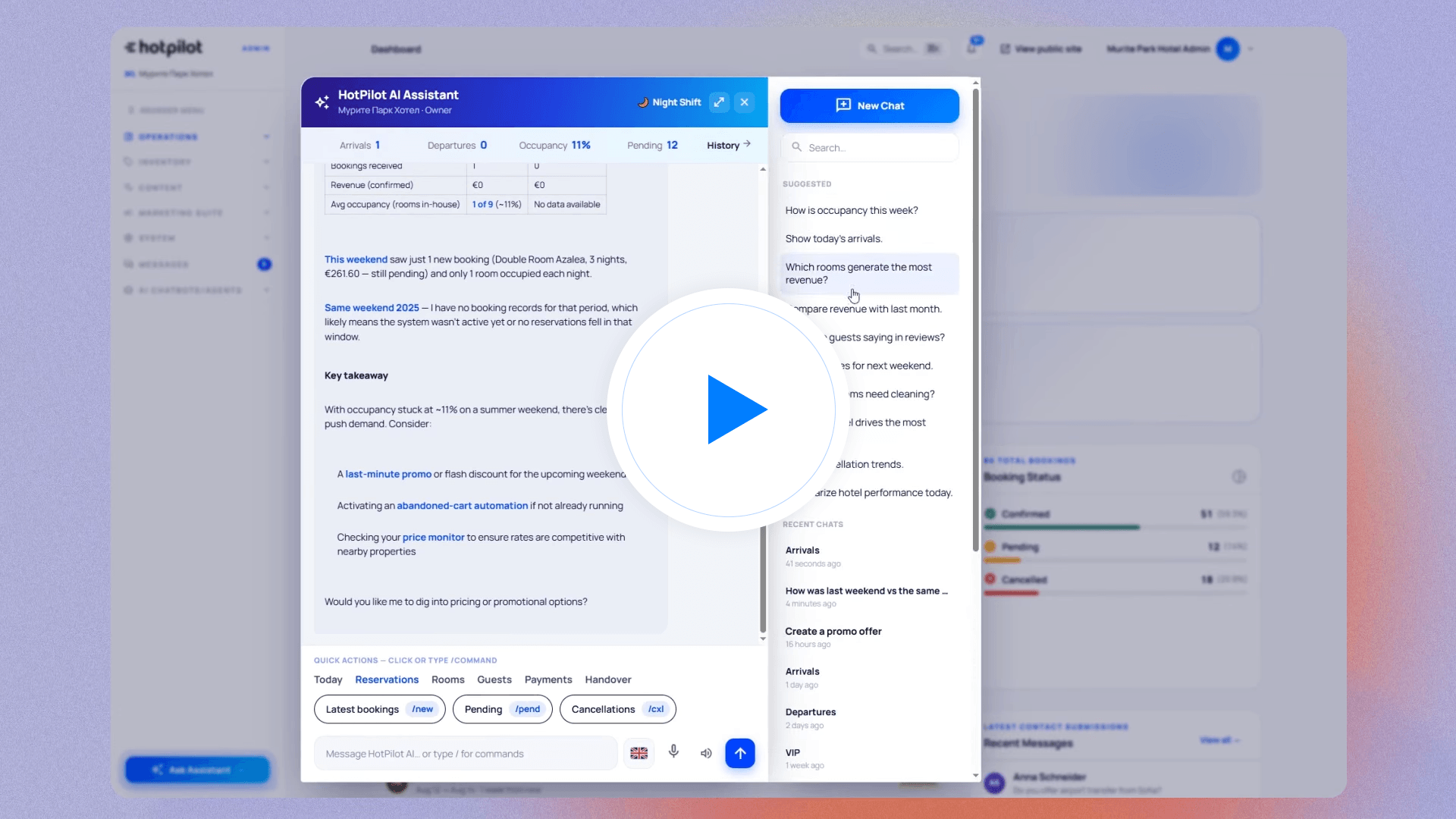Switch to the Today quick actions tab
Viewport: 1456px width, 819px height.
click(328, 679)
